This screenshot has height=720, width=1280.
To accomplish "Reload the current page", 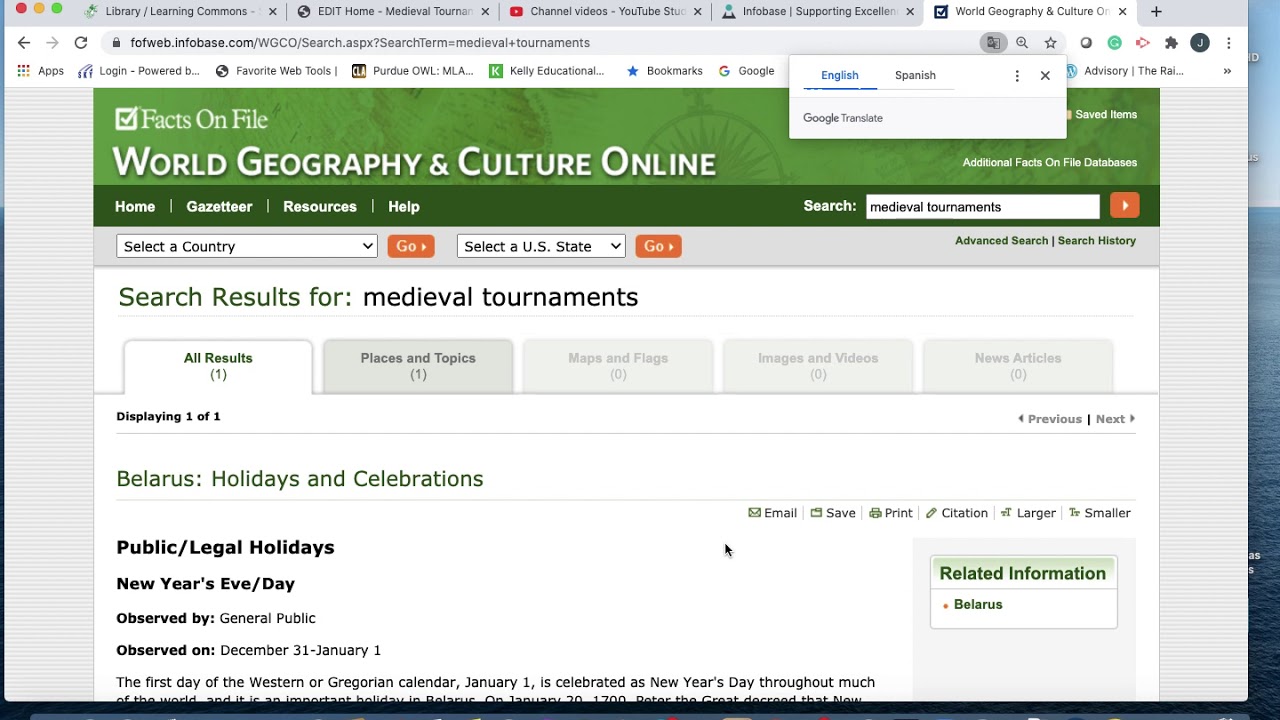I will 81,43.
